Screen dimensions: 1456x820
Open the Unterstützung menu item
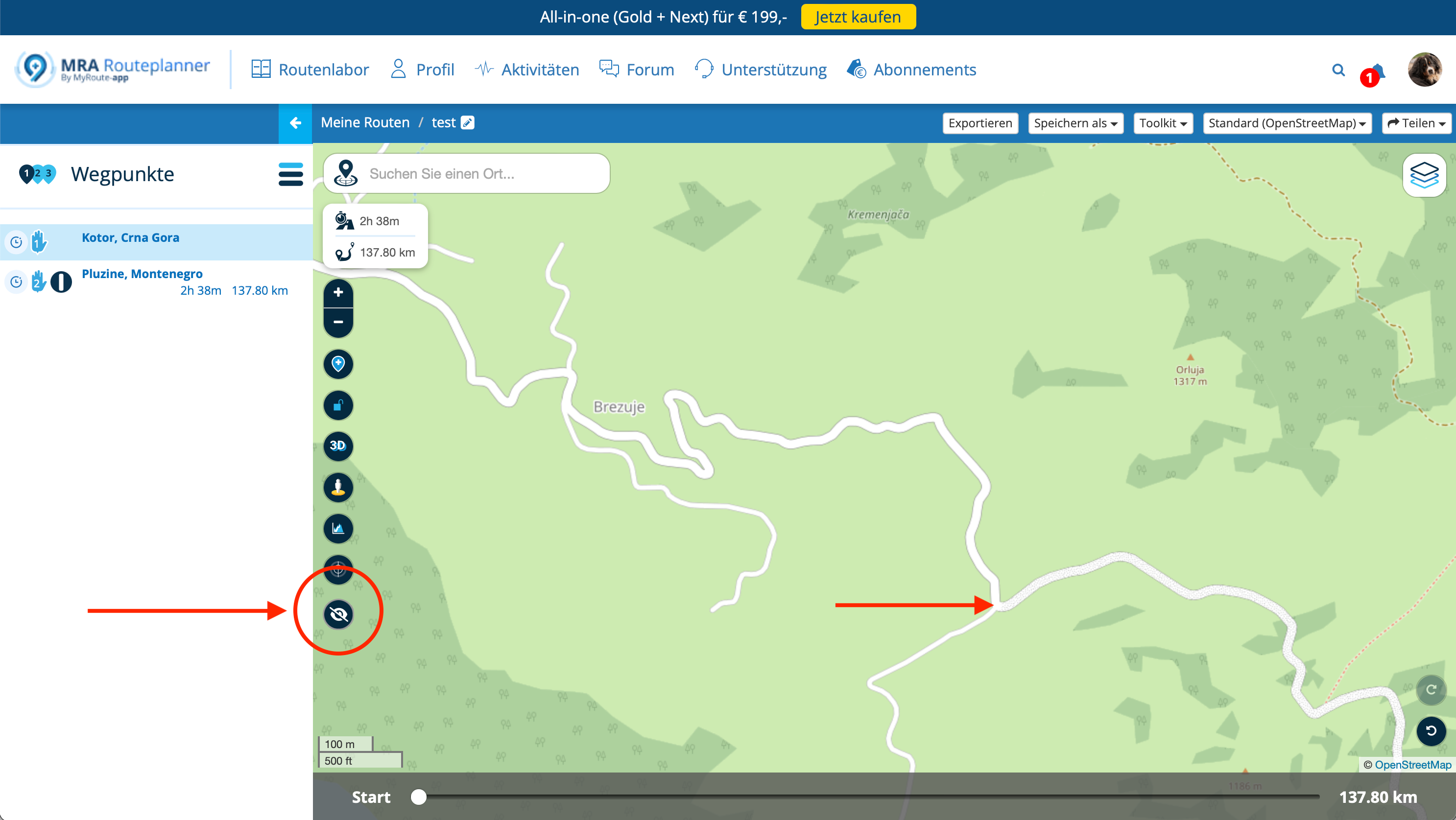coord(761,70)
